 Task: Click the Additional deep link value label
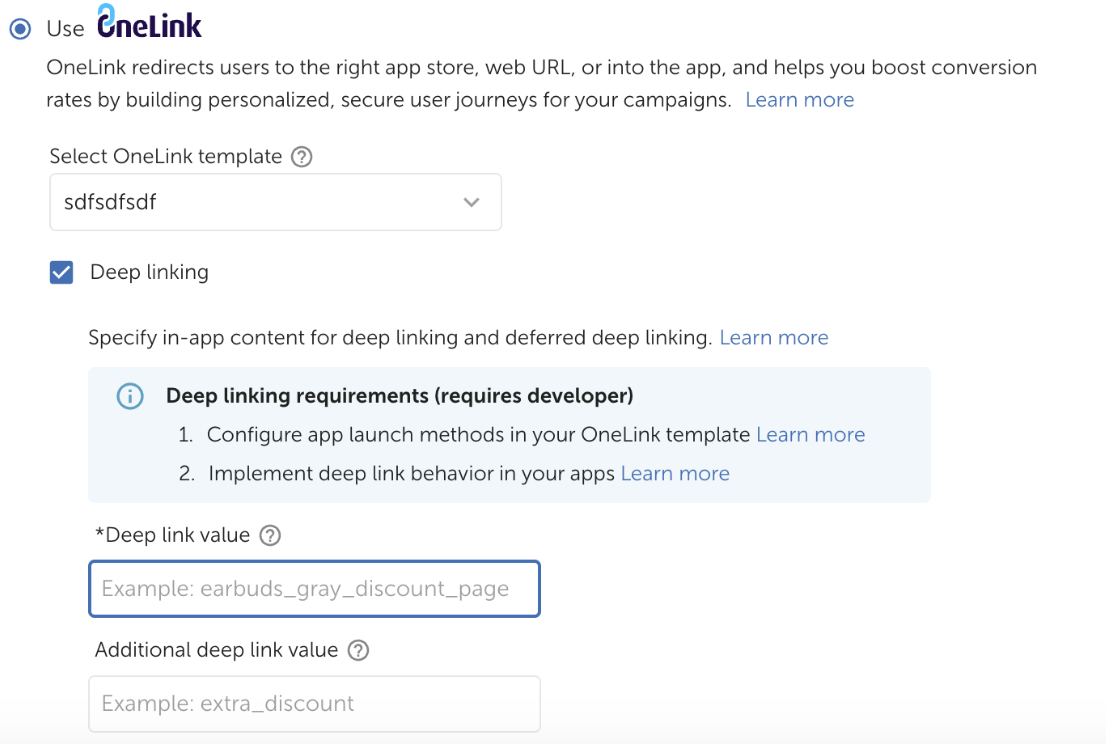tap(217, 650)
